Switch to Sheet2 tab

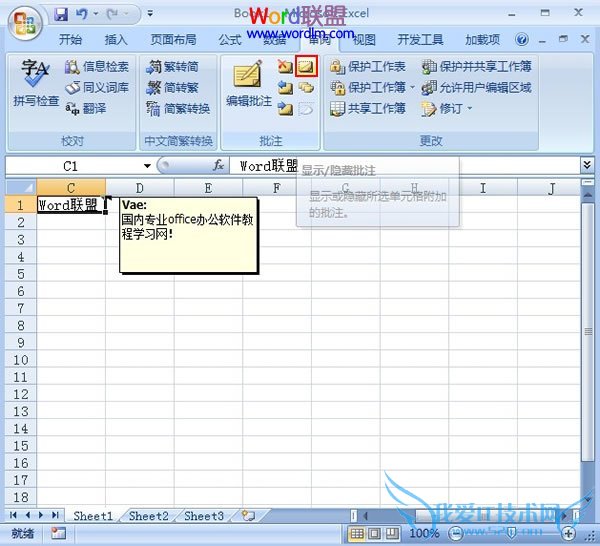tap(148, 516)
